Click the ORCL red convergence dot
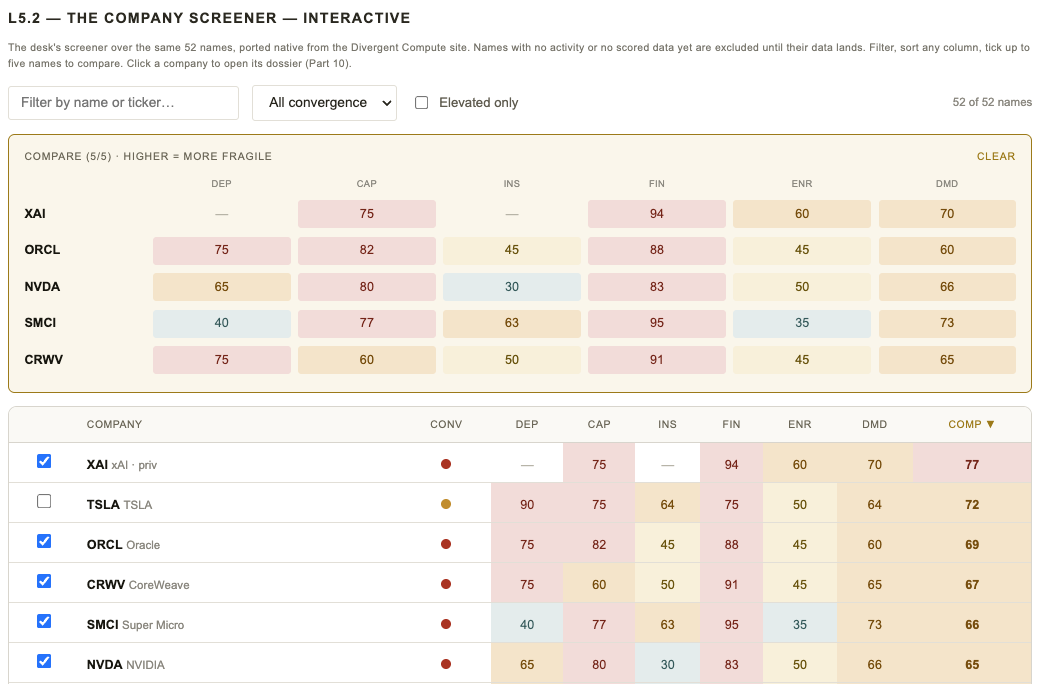This screenshot has height=684, width=1046. click(x=446, y=544)
